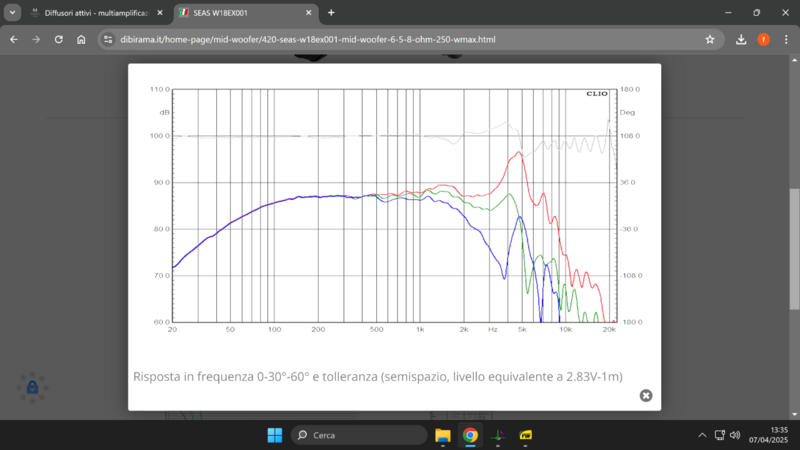
Task: Click the GDPR privacy lock badge
Action: coord(32,387)
